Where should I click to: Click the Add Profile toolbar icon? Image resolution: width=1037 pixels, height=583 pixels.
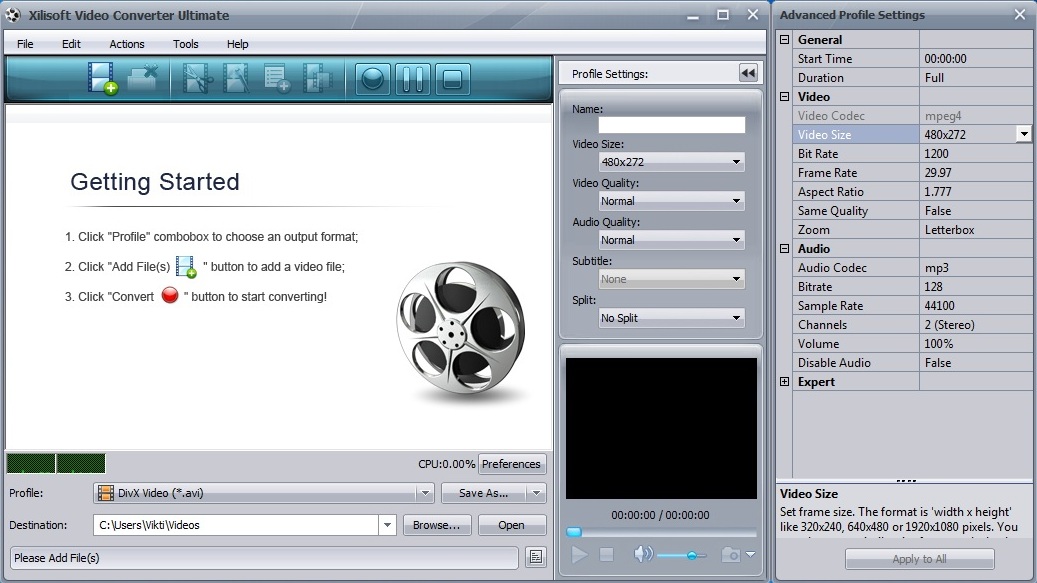pos(276,79)
